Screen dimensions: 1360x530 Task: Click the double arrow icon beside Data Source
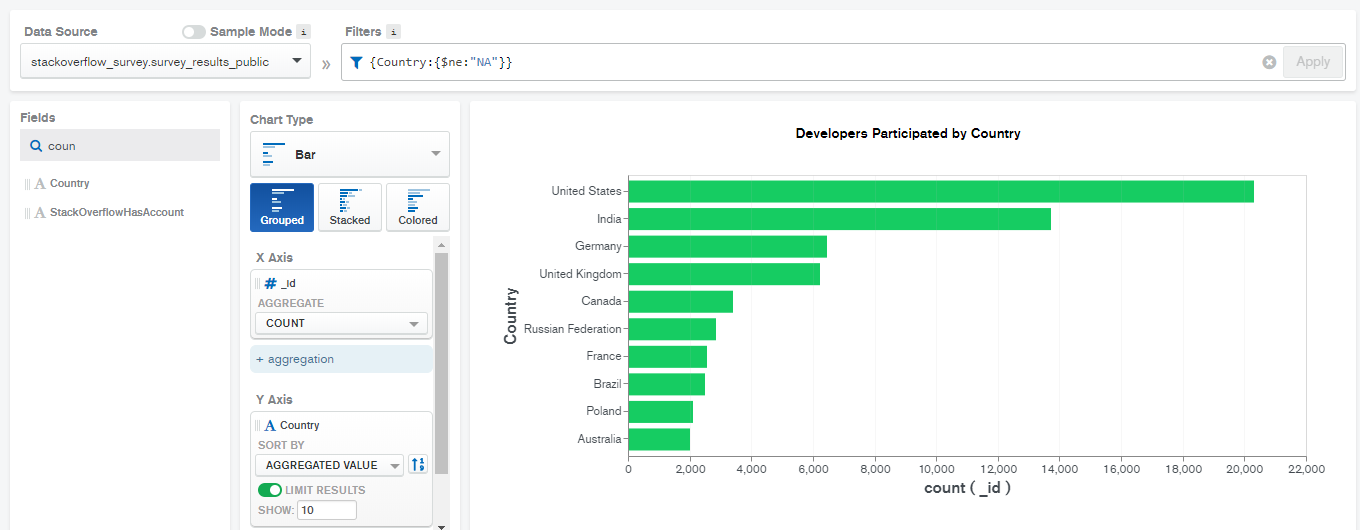click(x=326, y=64)
